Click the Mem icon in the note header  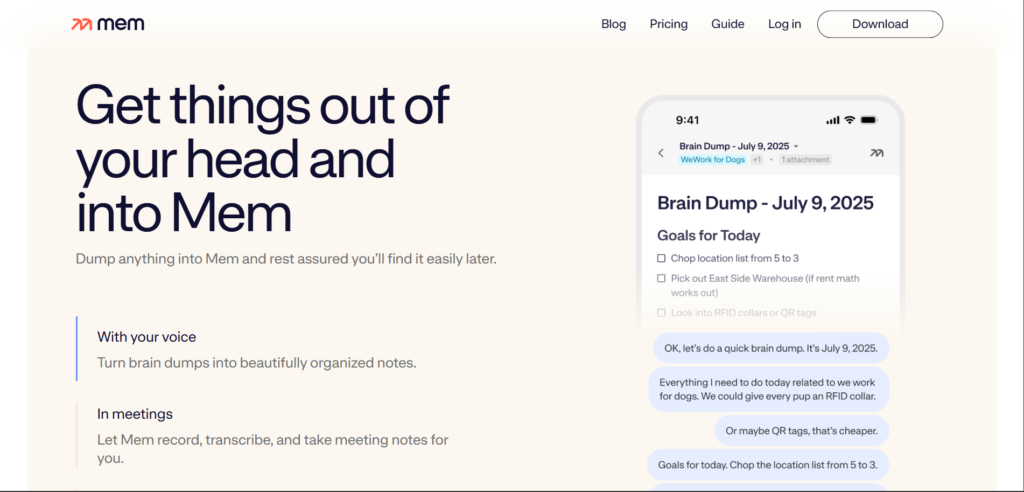(877, 153)
